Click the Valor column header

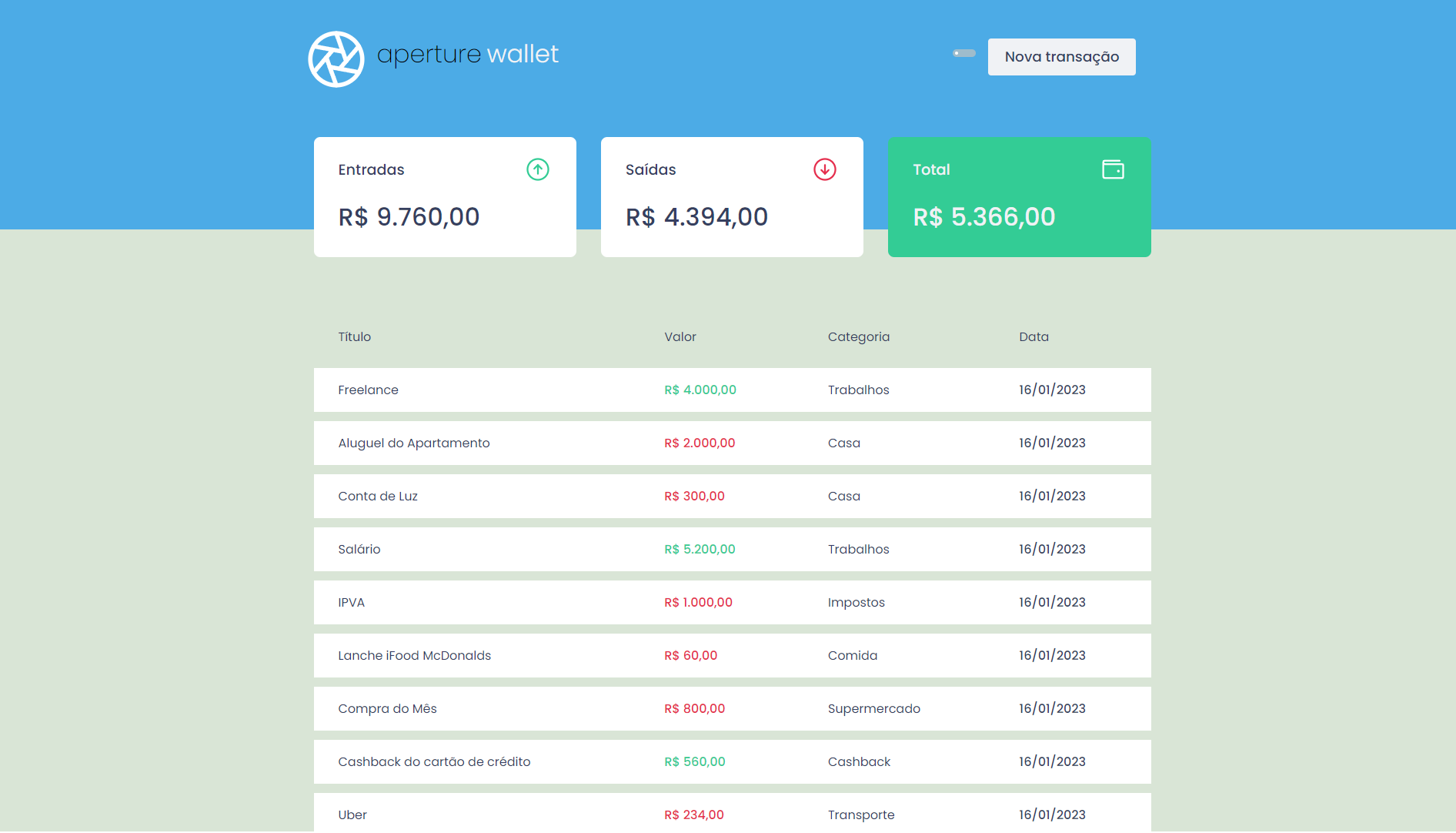[680, 337]
